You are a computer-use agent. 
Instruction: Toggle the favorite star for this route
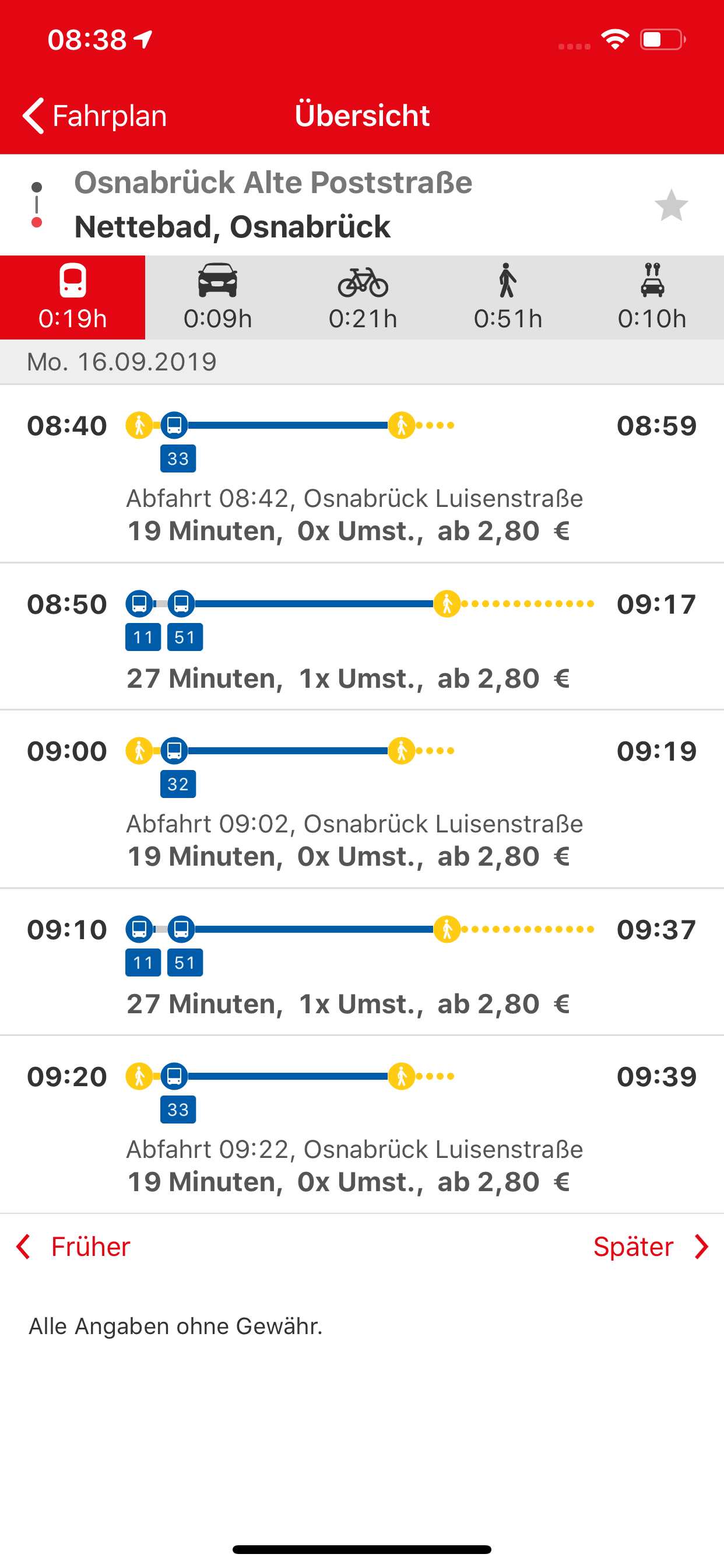point(670,205)
